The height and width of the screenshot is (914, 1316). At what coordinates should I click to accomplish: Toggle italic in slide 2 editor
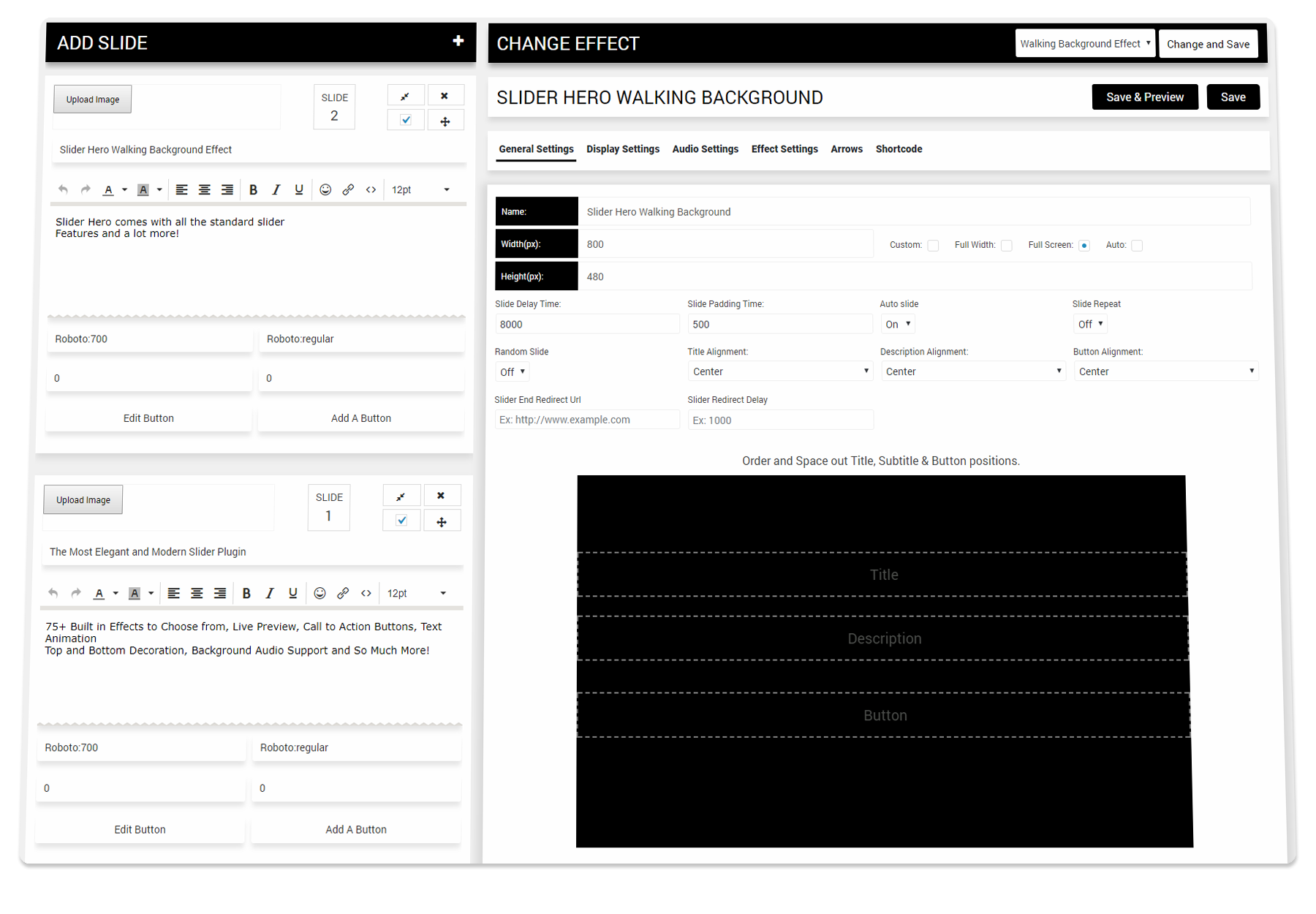point(276,189)
